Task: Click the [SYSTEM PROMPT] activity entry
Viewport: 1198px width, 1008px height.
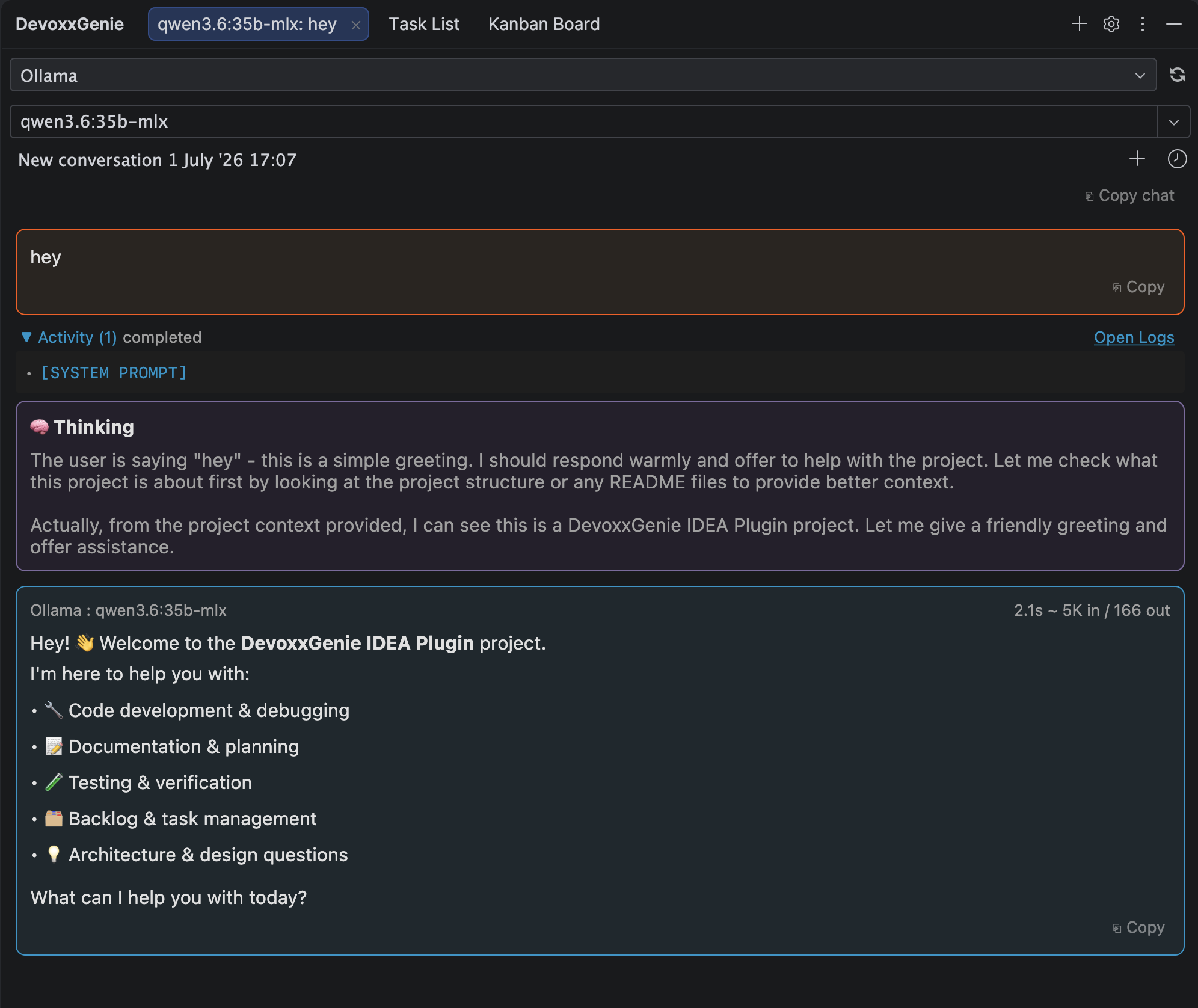Action: [114, 373]
